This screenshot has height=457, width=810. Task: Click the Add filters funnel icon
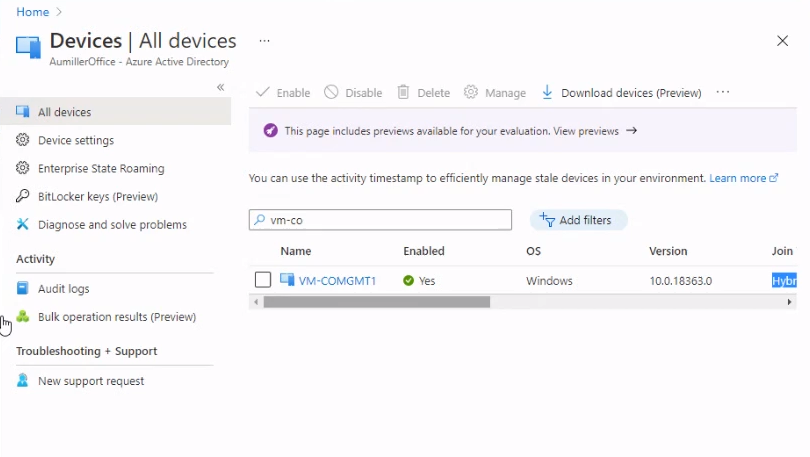(x=547, y=219)
